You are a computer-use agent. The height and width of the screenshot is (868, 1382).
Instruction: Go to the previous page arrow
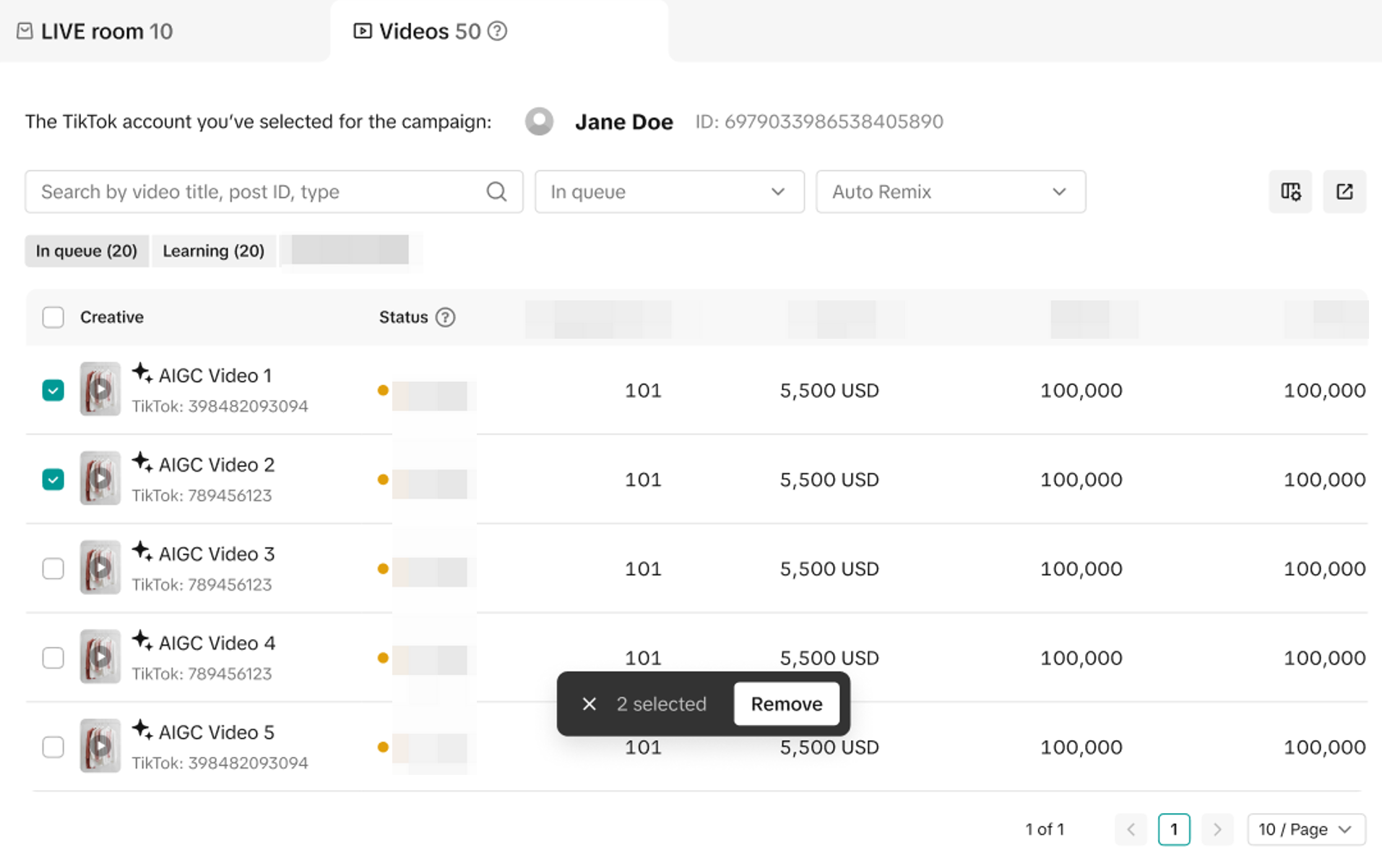click(x=1131, y=829)
